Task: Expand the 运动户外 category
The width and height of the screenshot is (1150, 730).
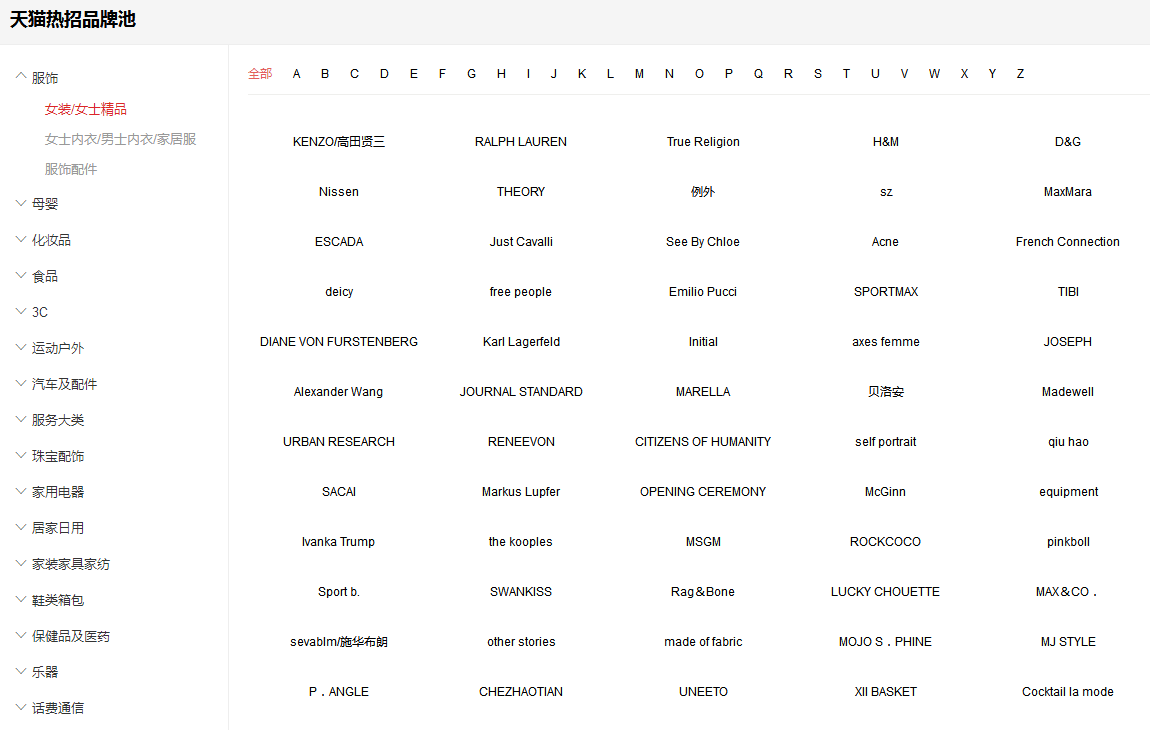Action: pyautogui.click(x=57, y=348)
